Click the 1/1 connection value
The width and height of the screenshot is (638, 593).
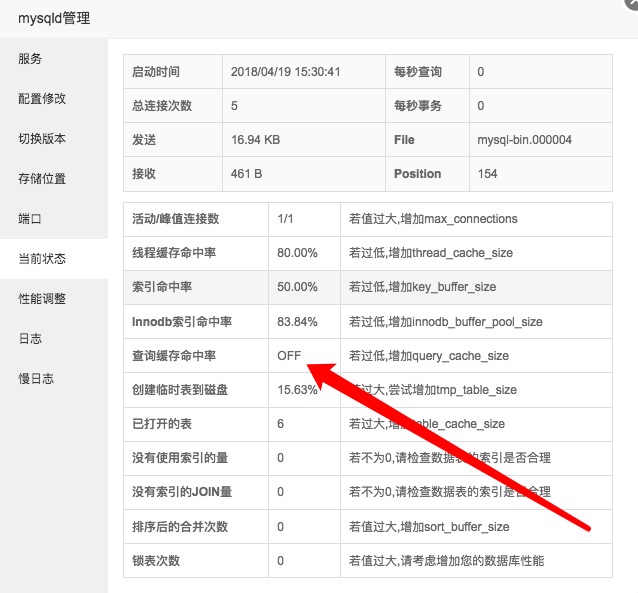click(285, 219)
